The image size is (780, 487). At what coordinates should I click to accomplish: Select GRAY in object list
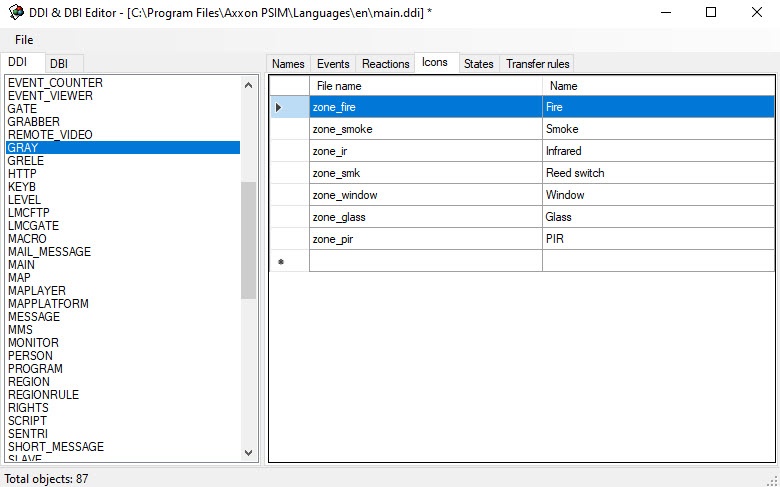click(123, 148)
